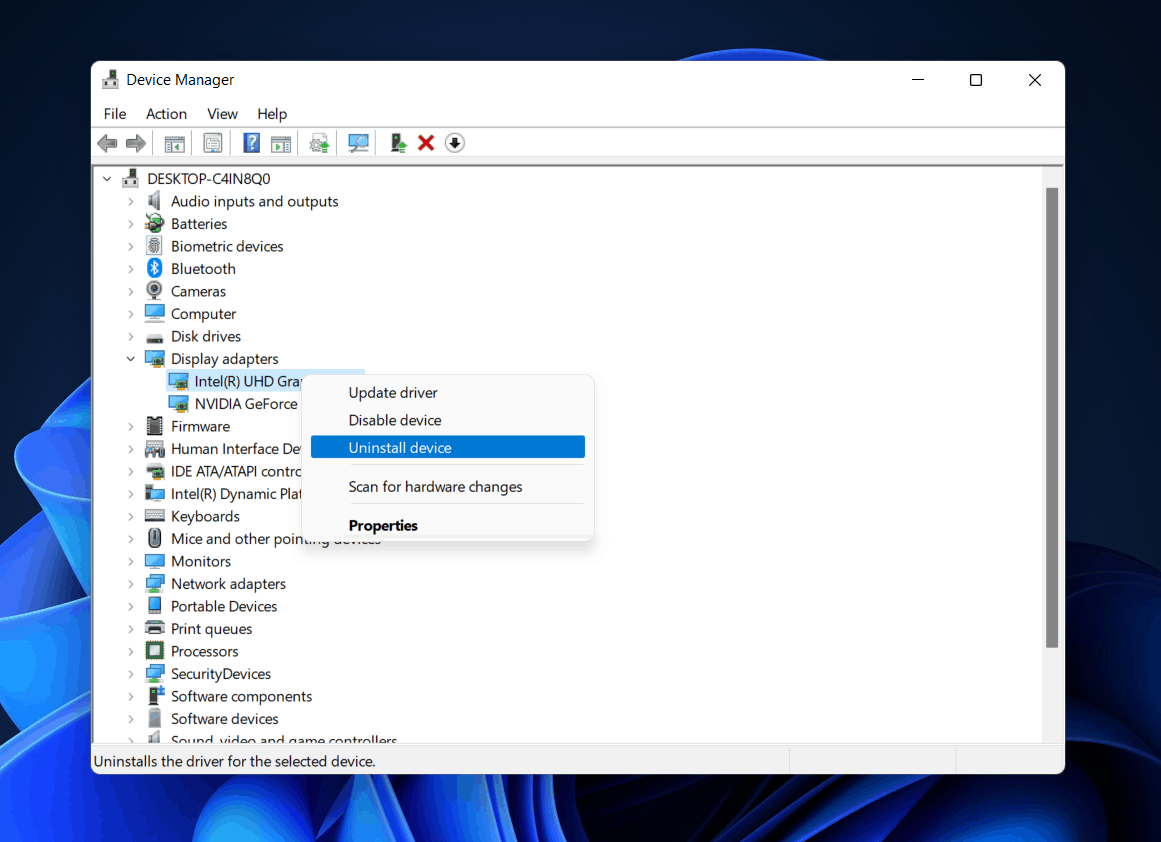
Task: Click the Back arrow in the toolbar
Action: [107, 143]
